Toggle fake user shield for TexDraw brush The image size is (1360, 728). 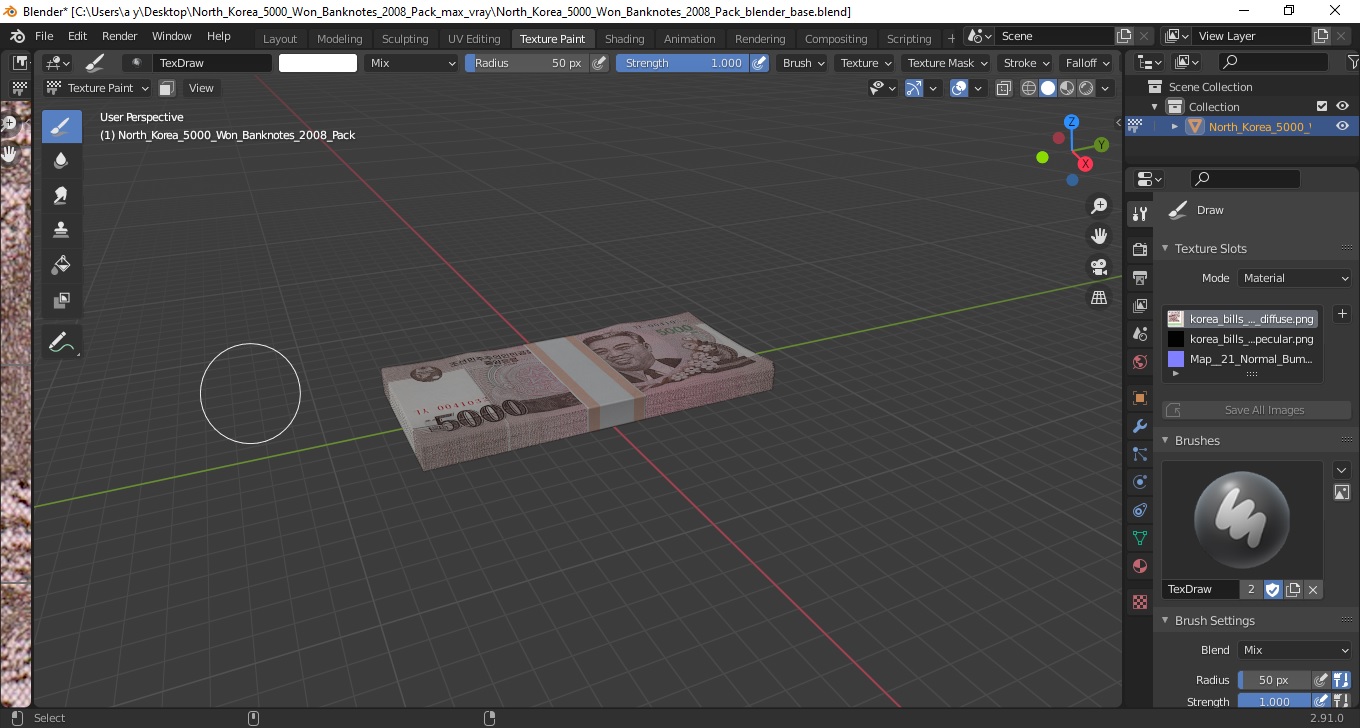coord(1273,589)
